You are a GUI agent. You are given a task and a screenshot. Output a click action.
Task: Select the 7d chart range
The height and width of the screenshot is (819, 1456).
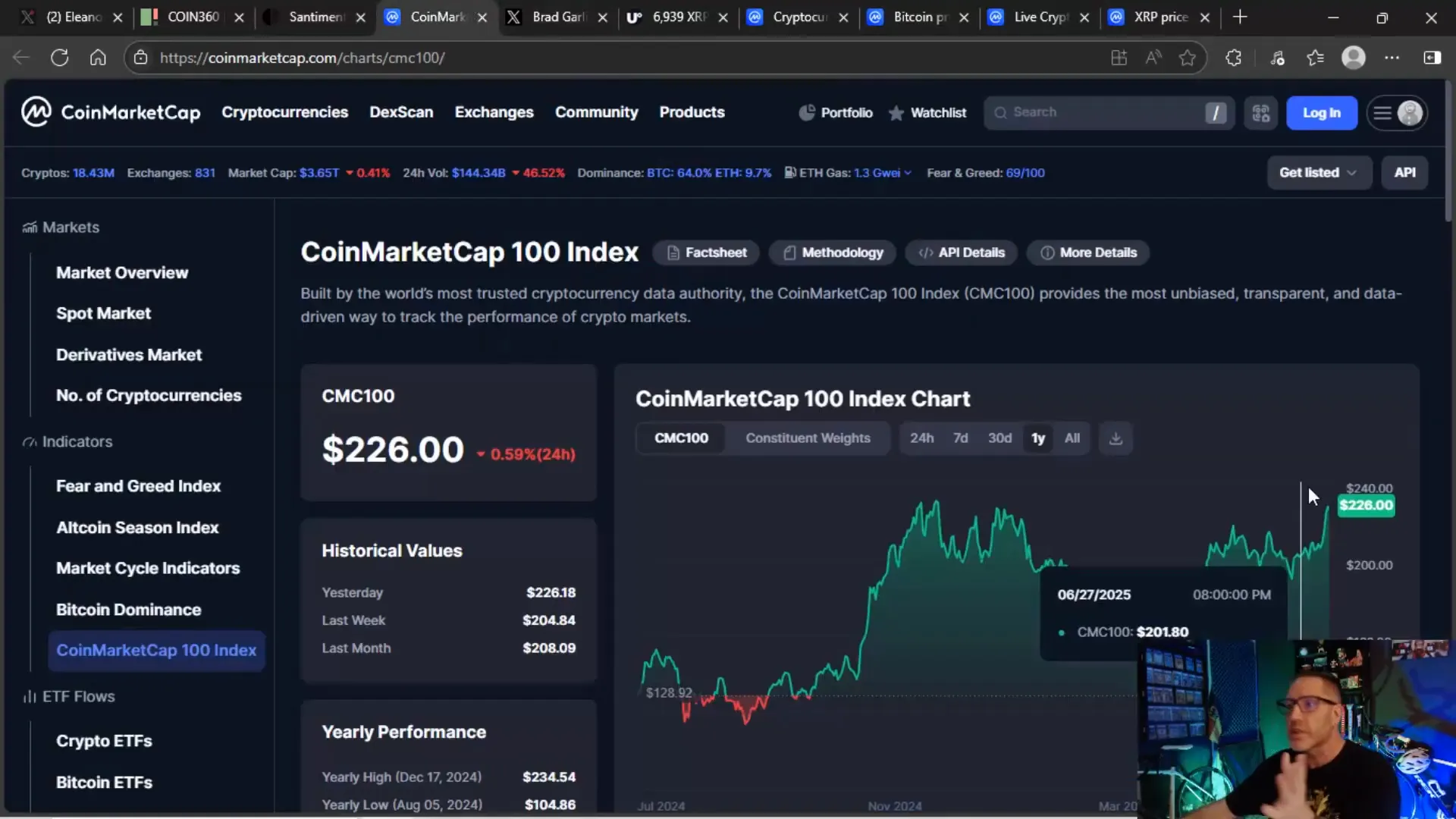click(x=960, y=438)
